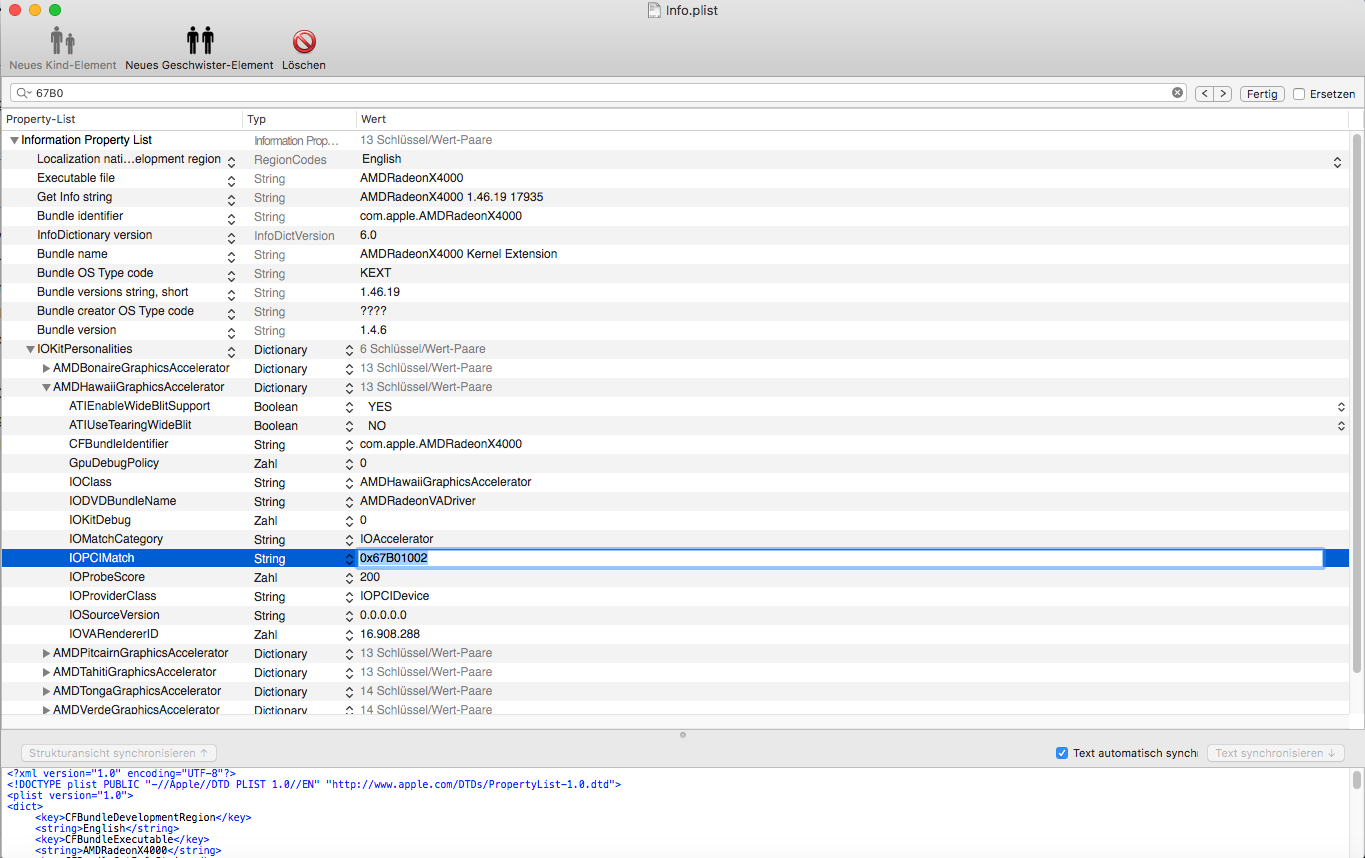The width and height of the screenshot is (1365, 858).
Task: Select the IOSourceVersion row
Action: point(675,616)
